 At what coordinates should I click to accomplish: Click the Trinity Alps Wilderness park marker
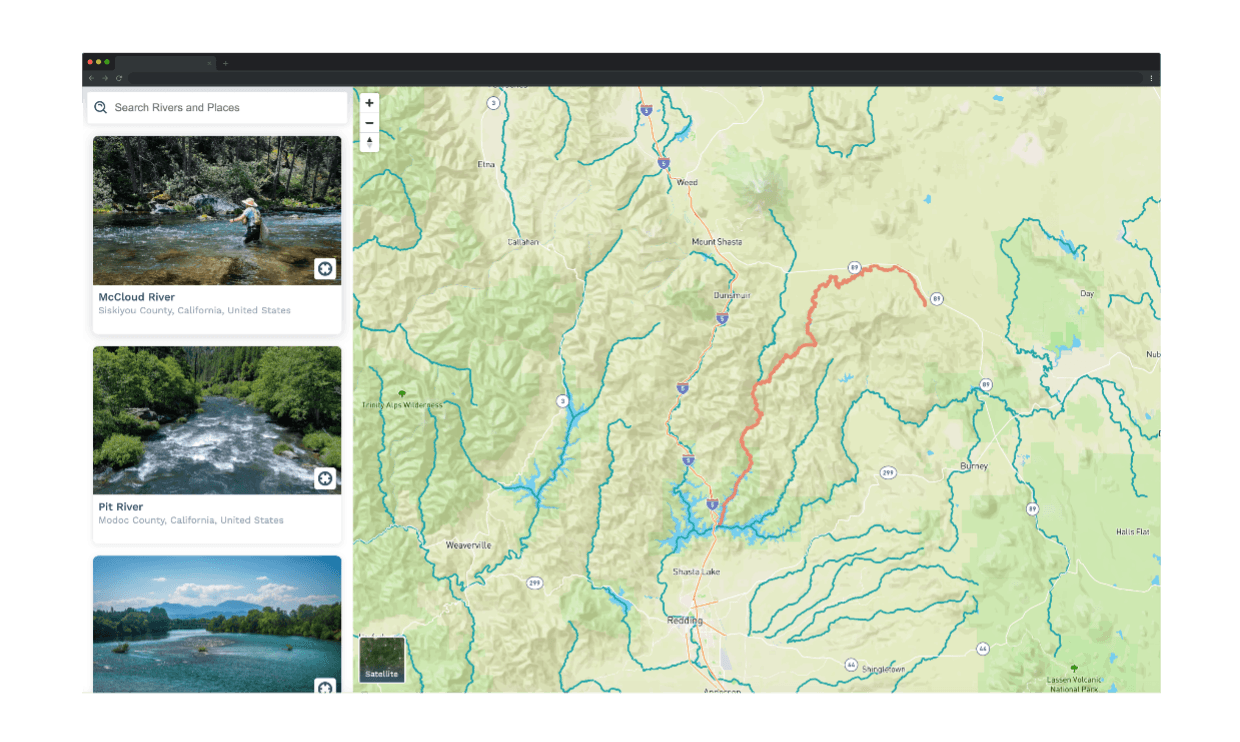[x=402, y=394]
